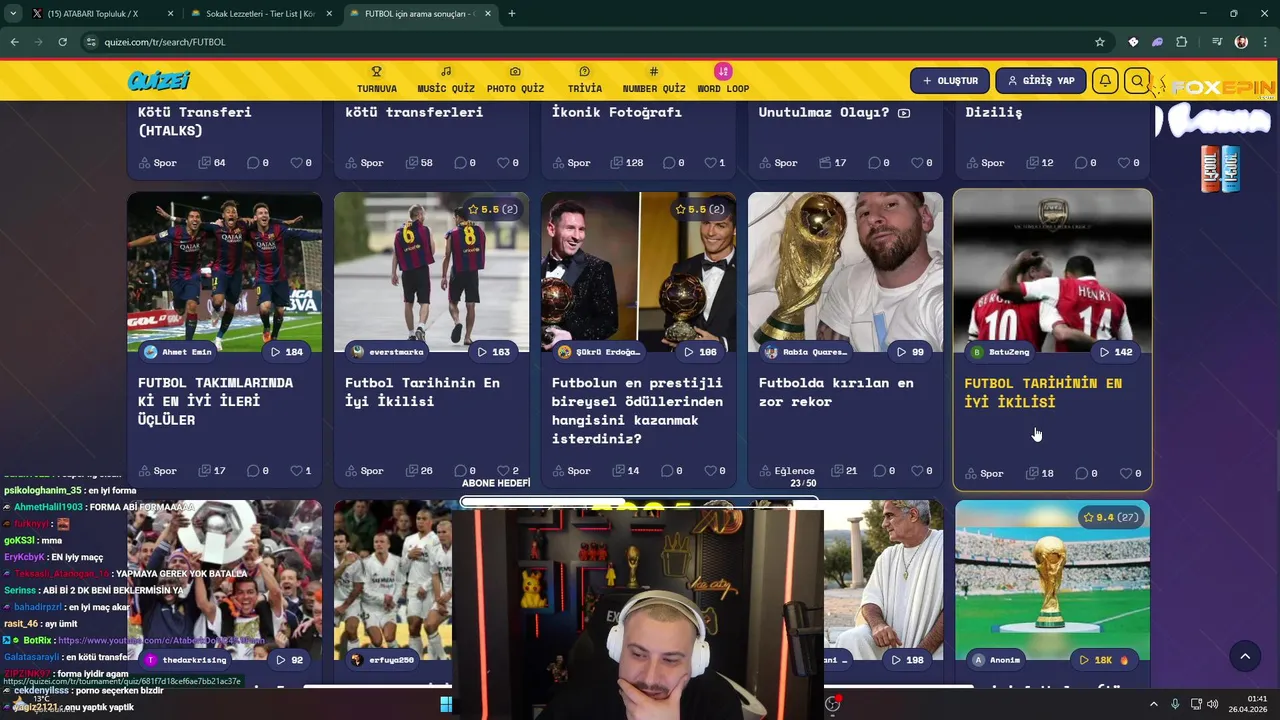The image size is (1280, 720).
Task: Open FUTBOL TAKIMLARINDA Kİ EN İYİ İLERİ ÜÇLÜLER quiz
Action: tap(216, 401)
